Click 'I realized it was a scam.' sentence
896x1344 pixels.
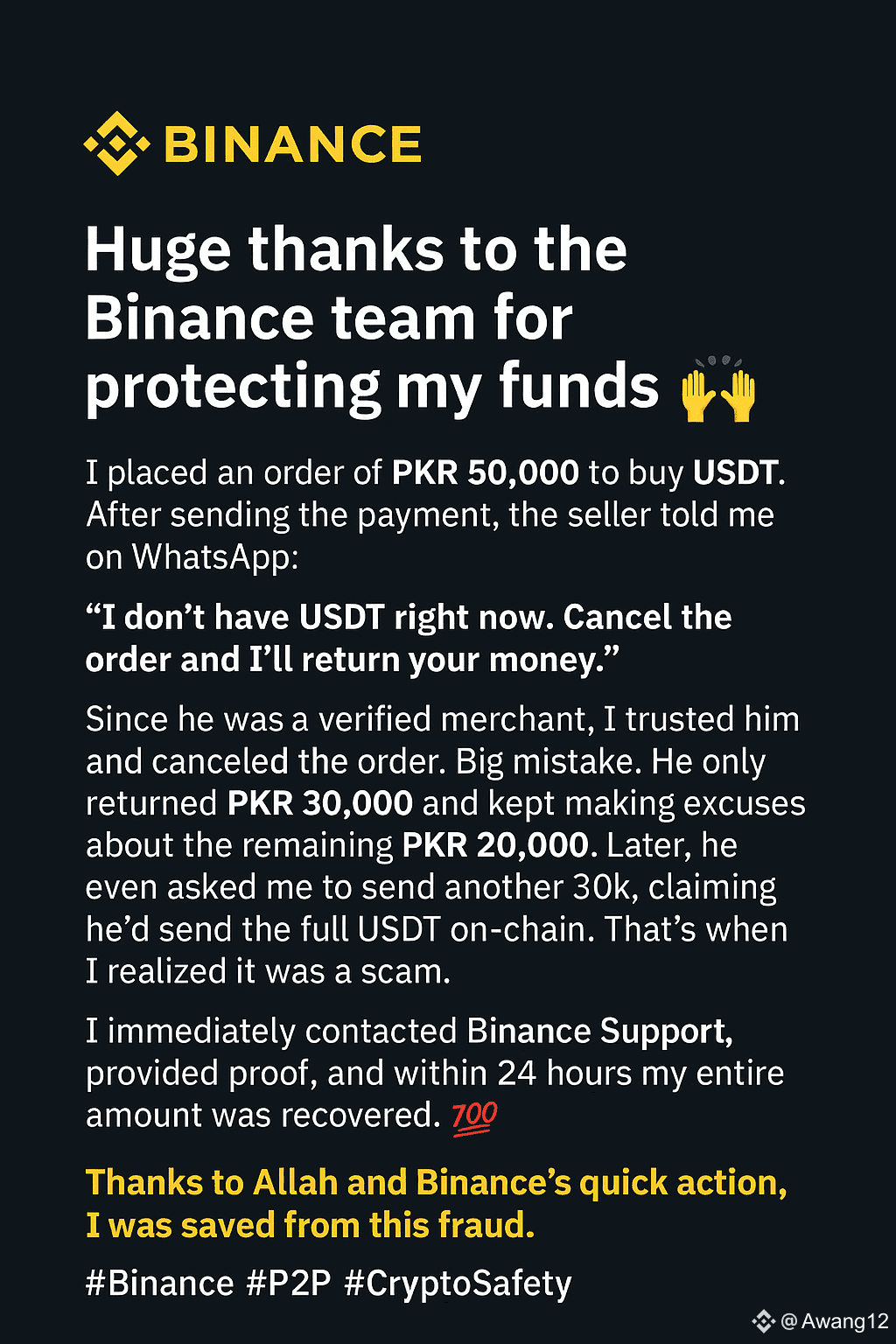pyautogui.click(x=268, y=971)
